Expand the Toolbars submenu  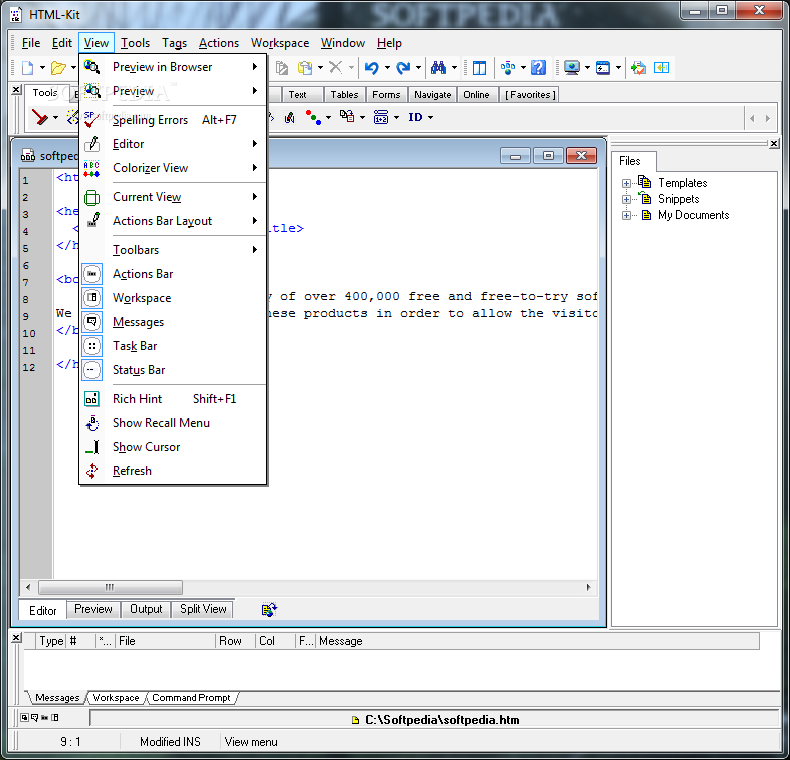coord(173,250)
